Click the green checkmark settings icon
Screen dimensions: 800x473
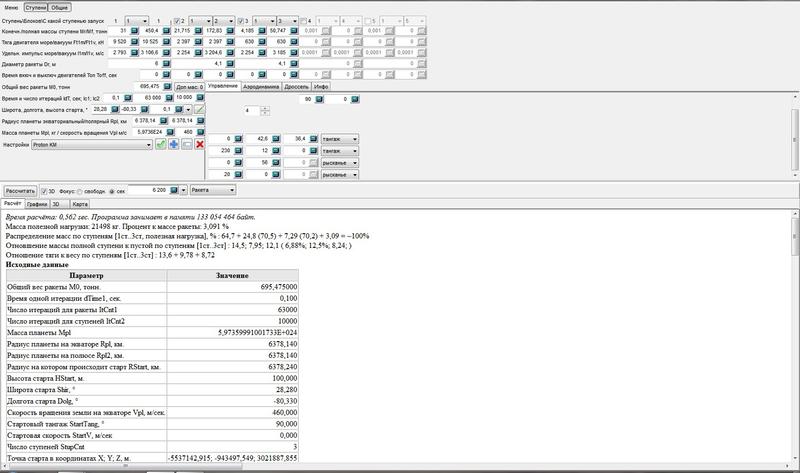point(161,144)
